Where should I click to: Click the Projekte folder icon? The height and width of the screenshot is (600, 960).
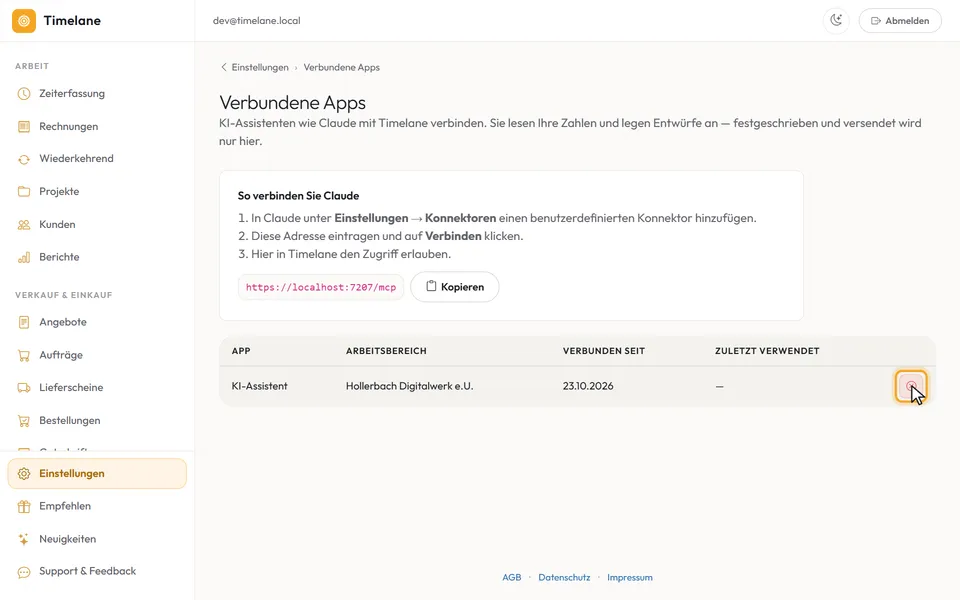tap(24, 192)
